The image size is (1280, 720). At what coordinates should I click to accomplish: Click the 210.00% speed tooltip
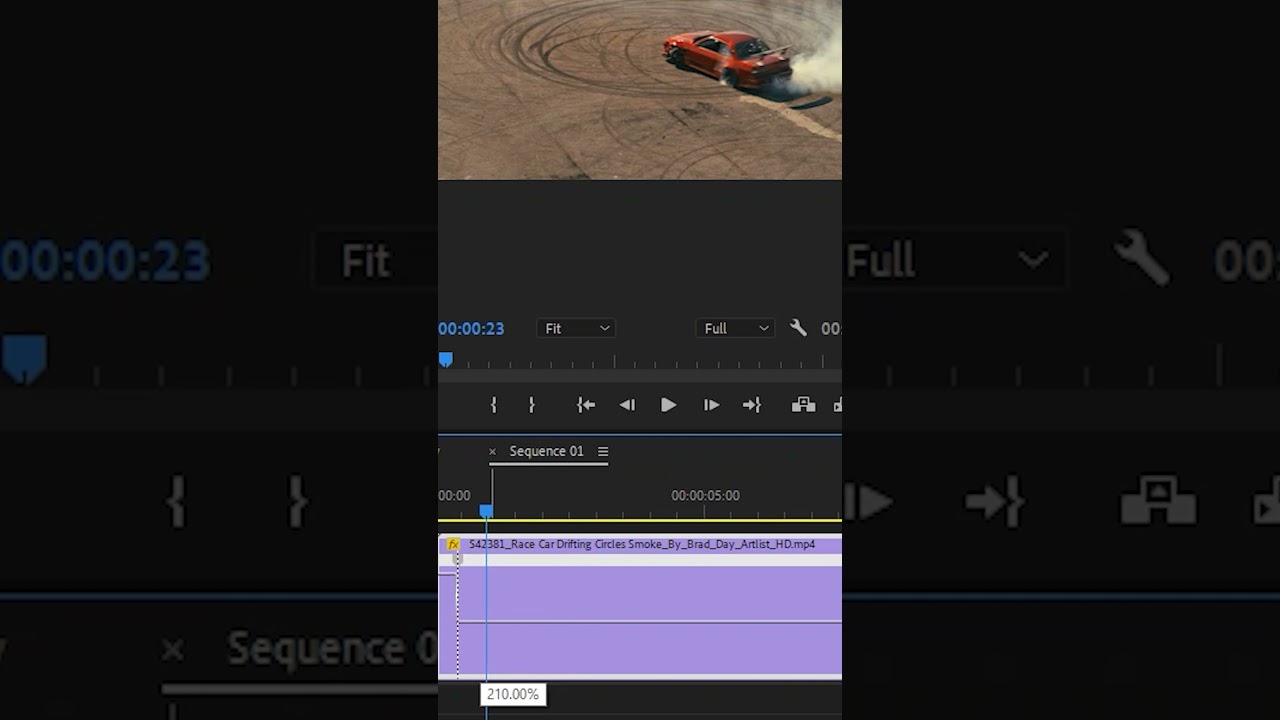[513, 694]
